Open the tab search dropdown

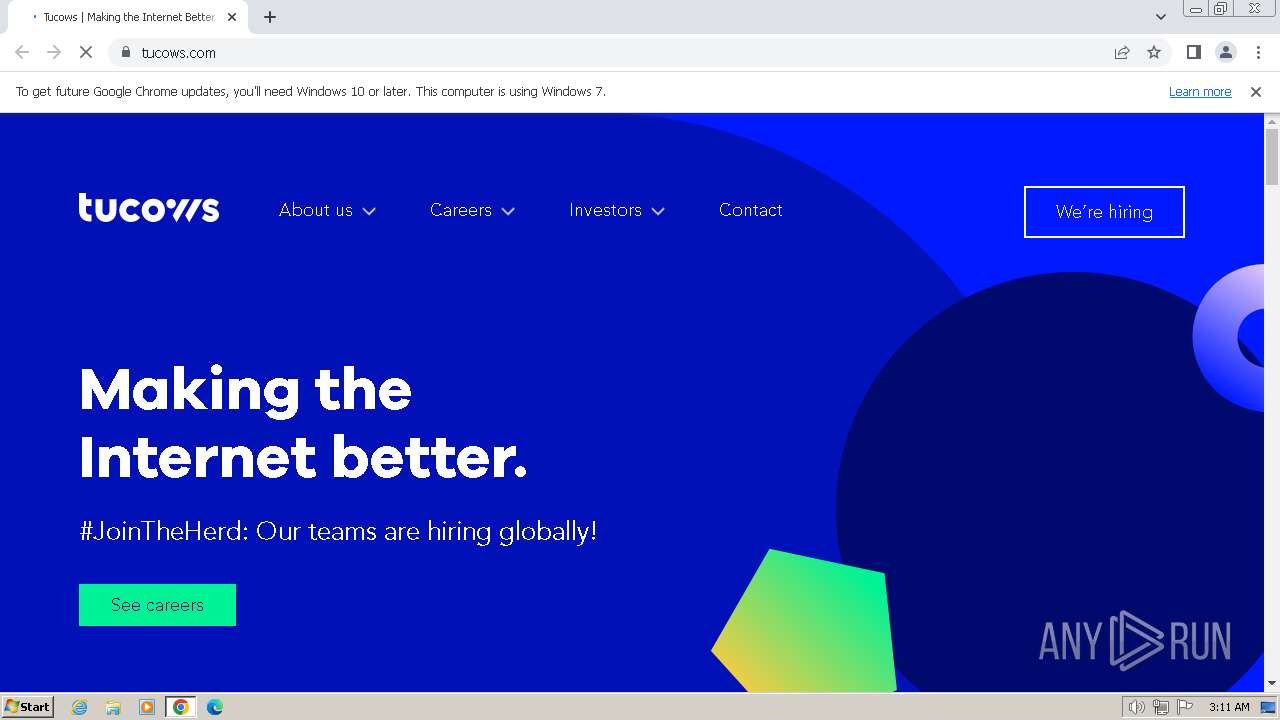point(1161,17)
